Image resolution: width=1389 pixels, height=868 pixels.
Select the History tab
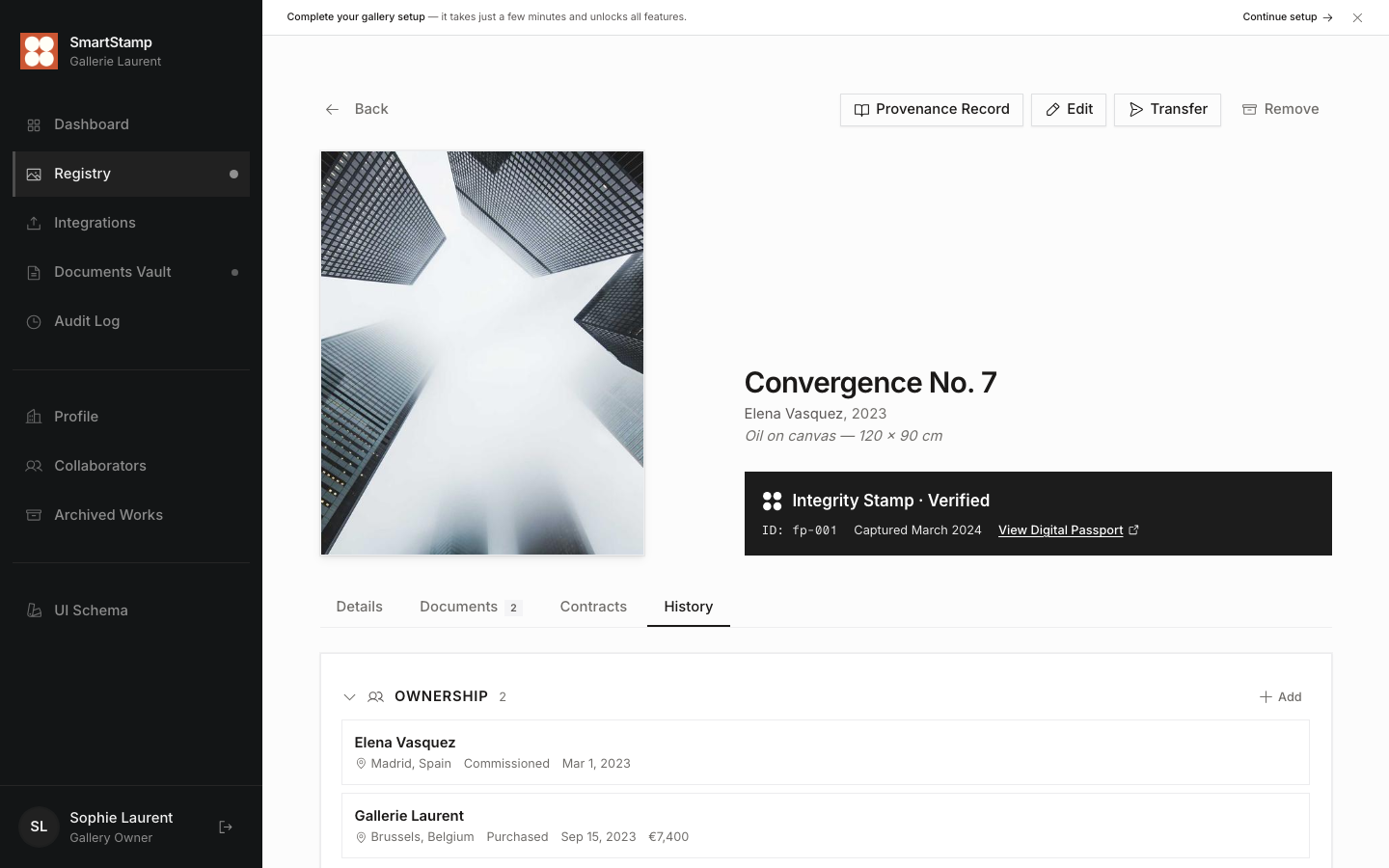click(x=689, y=607)
